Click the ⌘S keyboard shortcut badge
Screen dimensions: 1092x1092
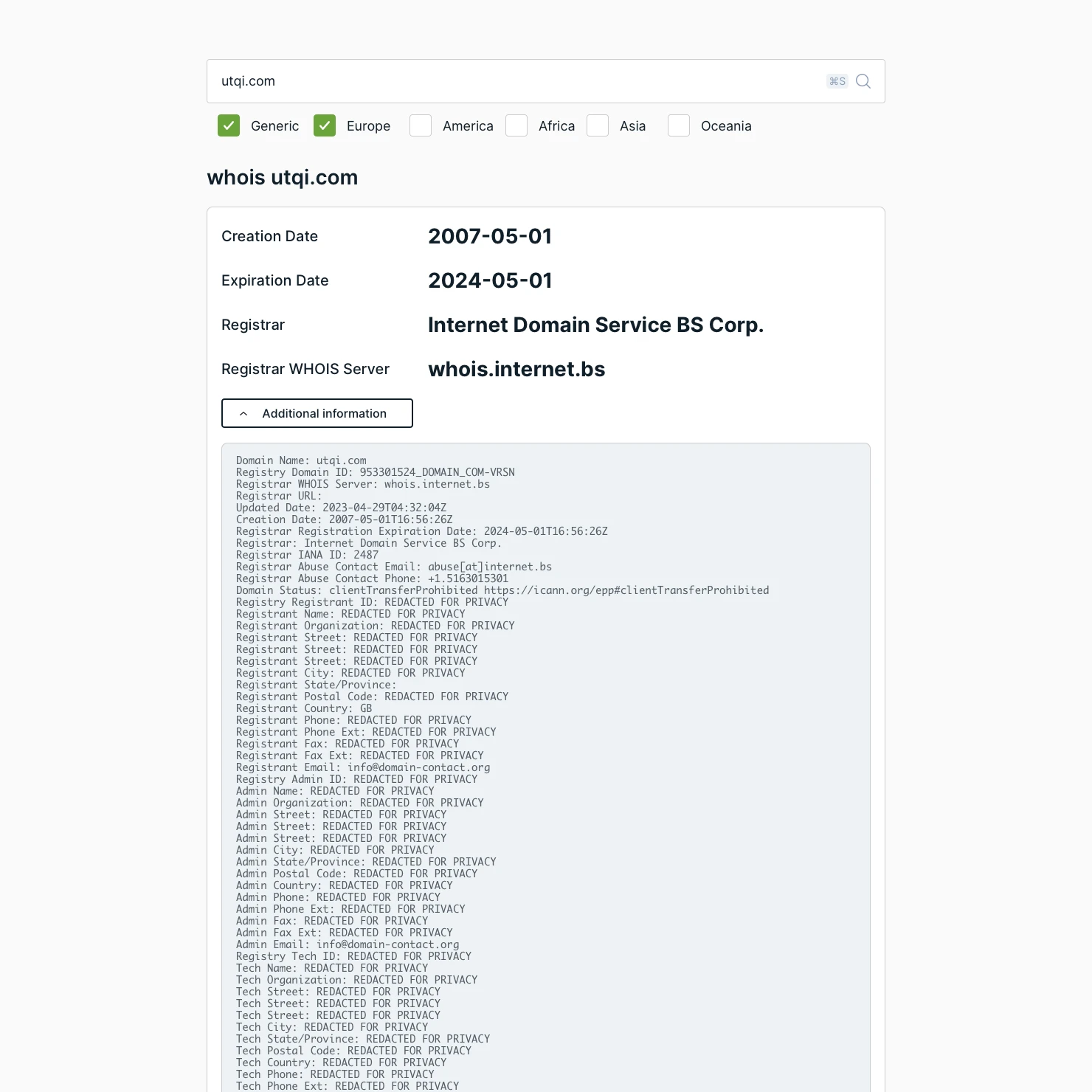(837, 81)
